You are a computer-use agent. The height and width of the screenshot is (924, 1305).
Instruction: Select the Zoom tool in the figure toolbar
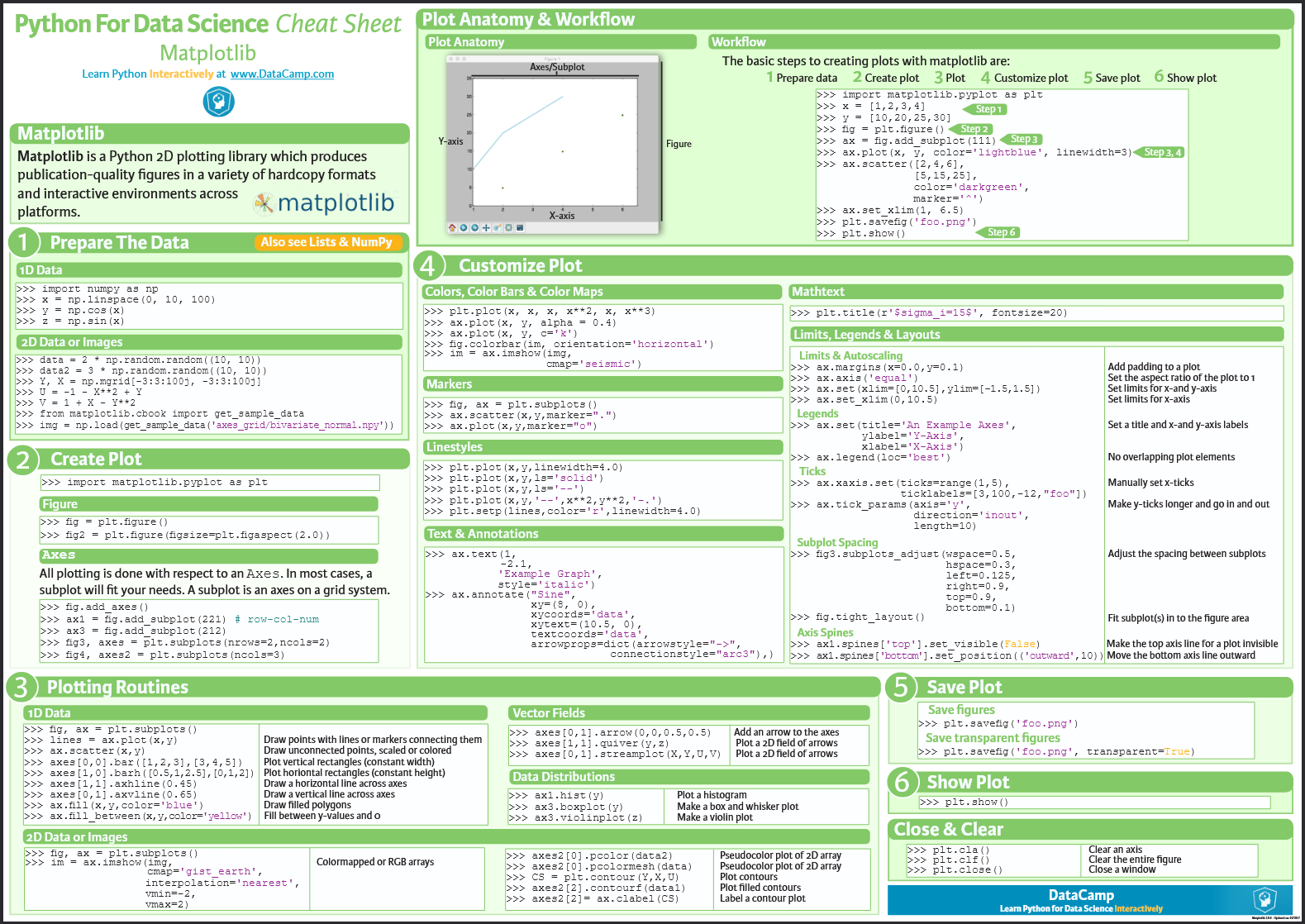[x=497, y=227]
